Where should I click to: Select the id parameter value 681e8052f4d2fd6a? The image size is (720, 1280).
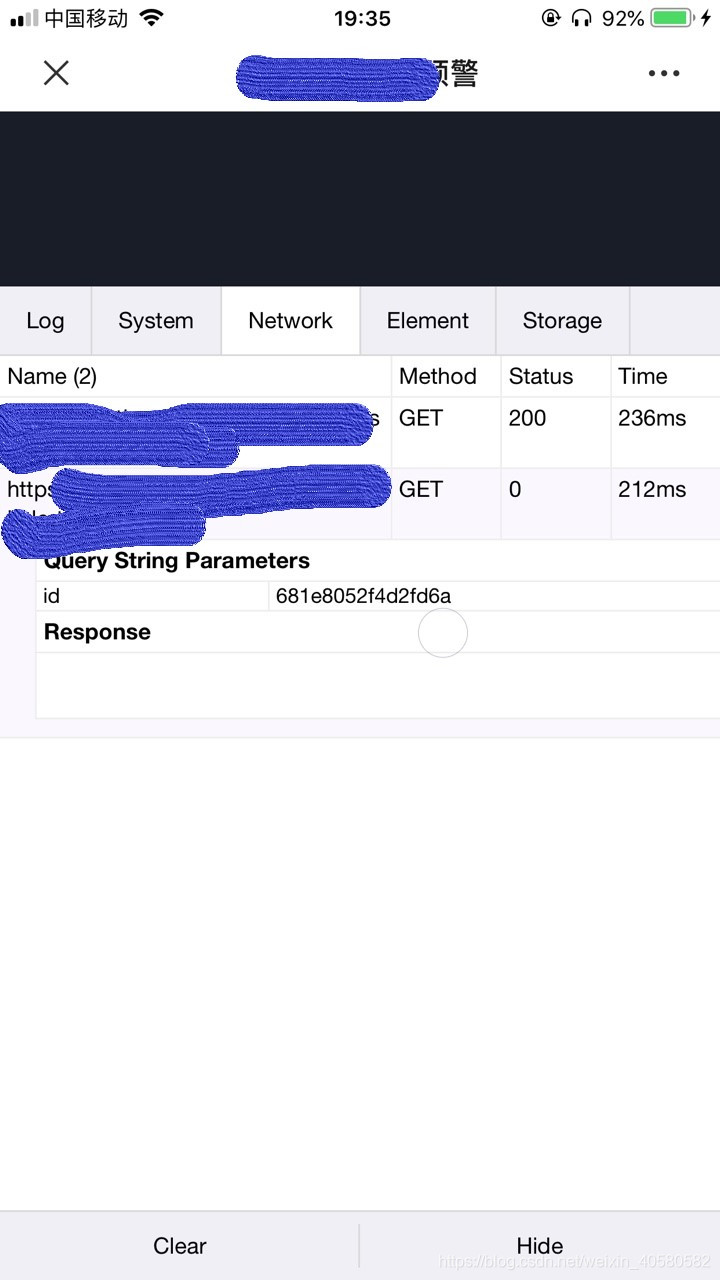(363, 596)
